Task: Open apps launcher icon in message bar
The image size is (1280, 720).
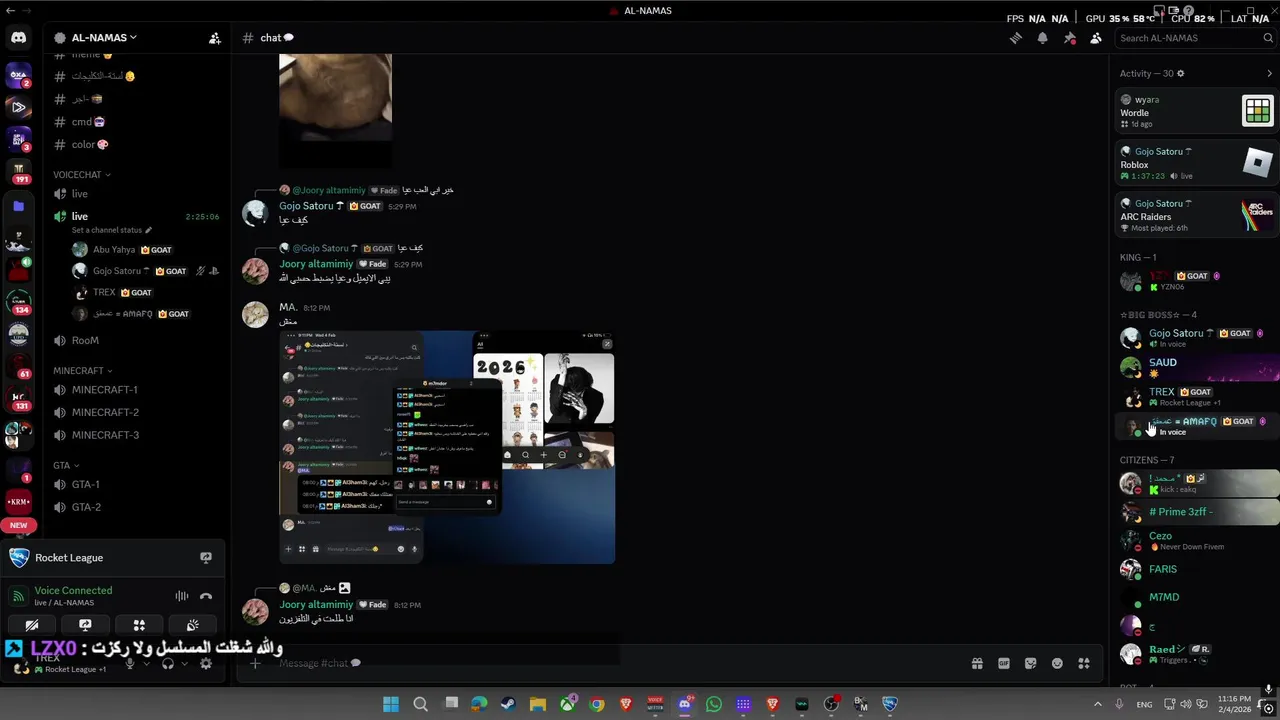Action: coord(1084,663)
